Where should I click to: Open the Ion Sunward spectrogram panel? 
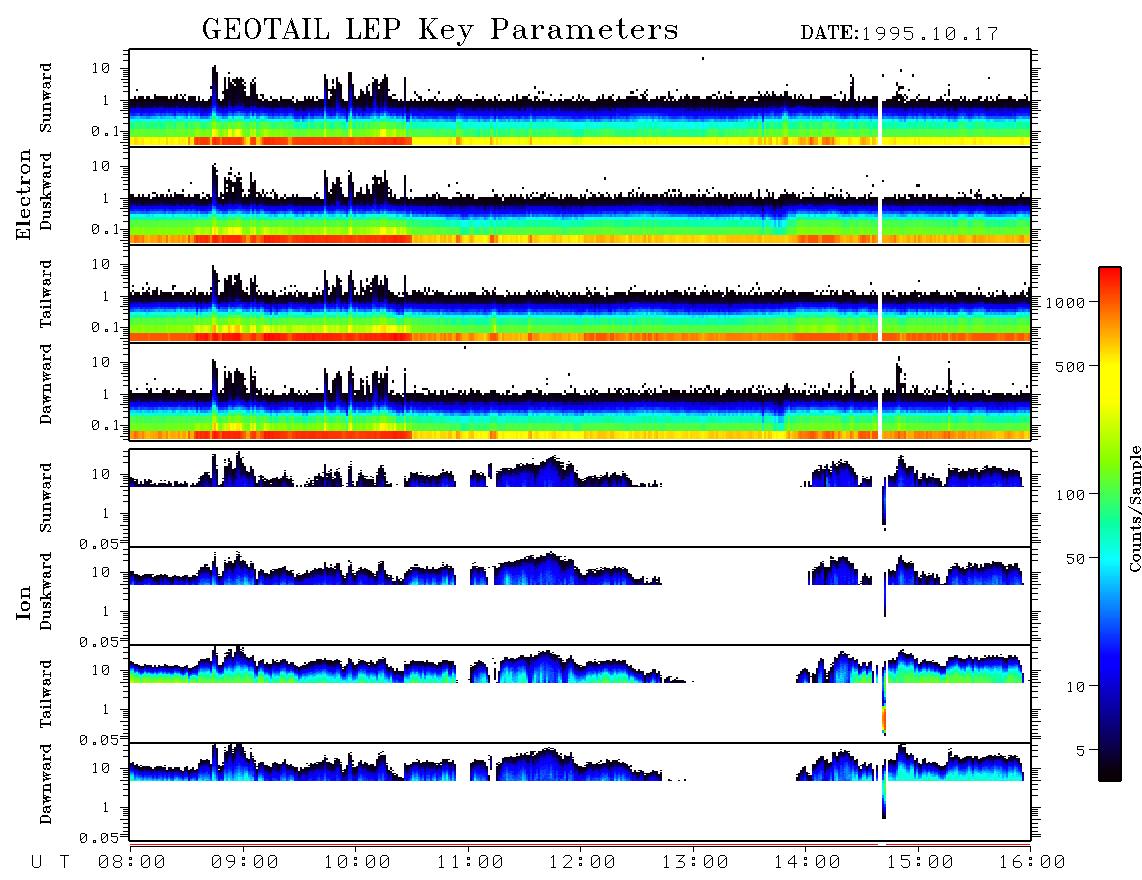[x=580, y=498]
